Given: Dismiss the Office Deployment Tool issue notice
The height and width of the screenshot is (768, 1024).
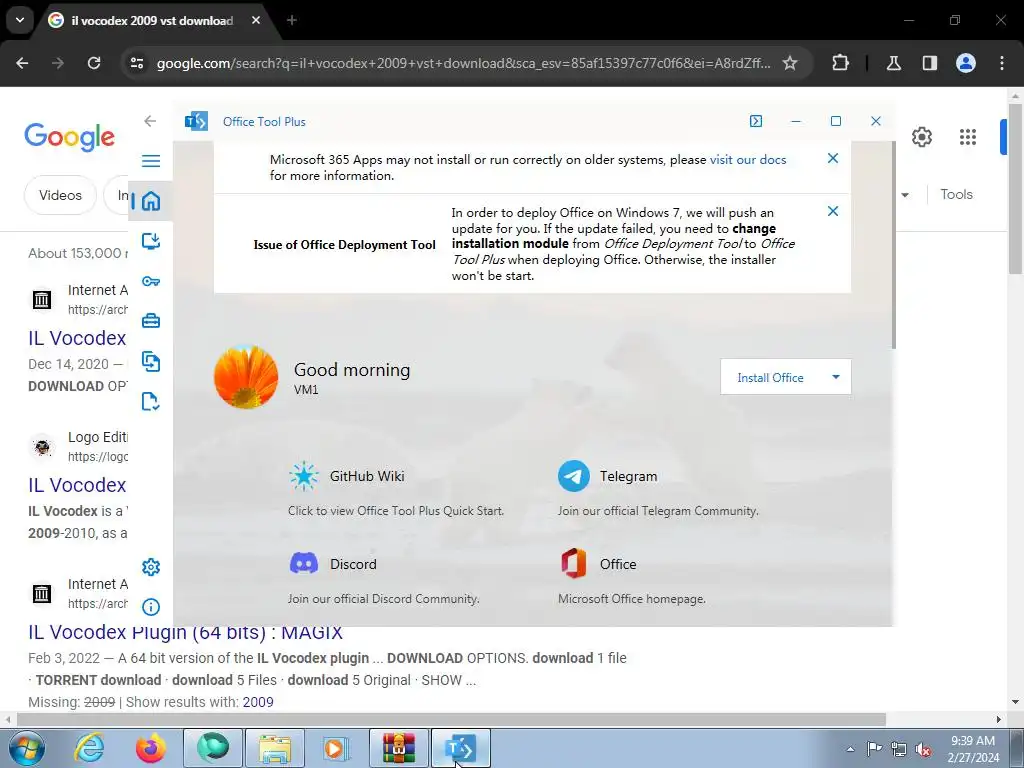Looking at the screenshot, I should [x=833, y=211].
